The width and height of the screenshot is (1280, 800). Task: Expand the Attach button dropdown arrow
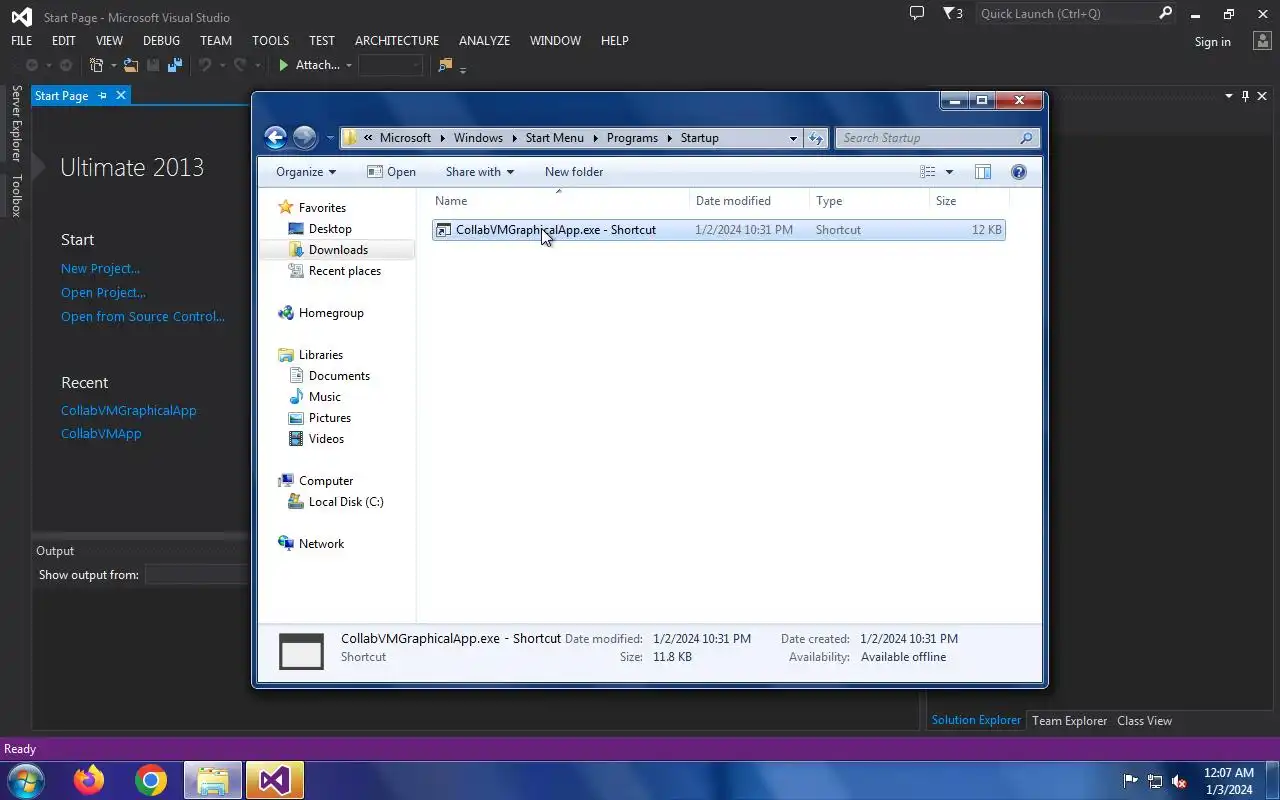point(349,65)
